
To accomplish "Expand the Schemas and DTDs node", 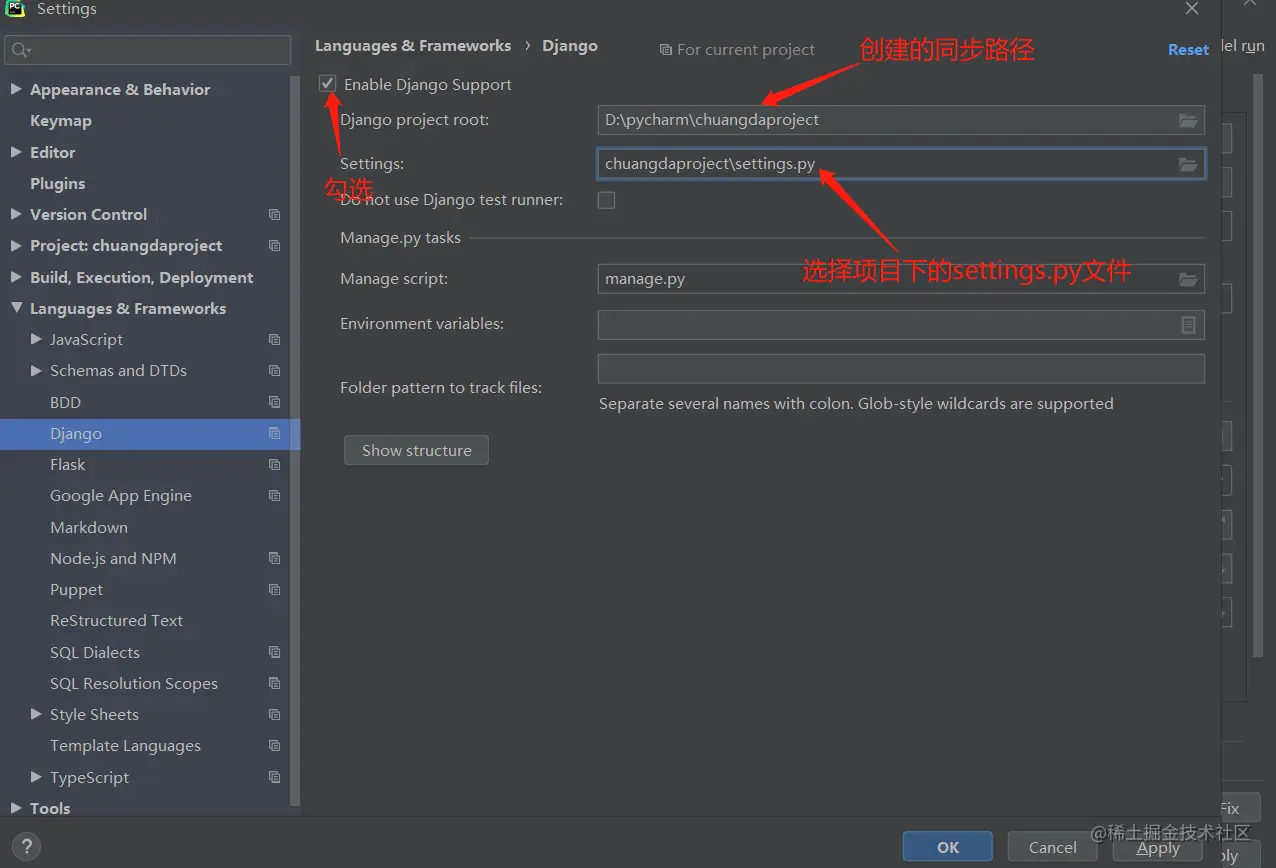I will (x=36, y=371).
